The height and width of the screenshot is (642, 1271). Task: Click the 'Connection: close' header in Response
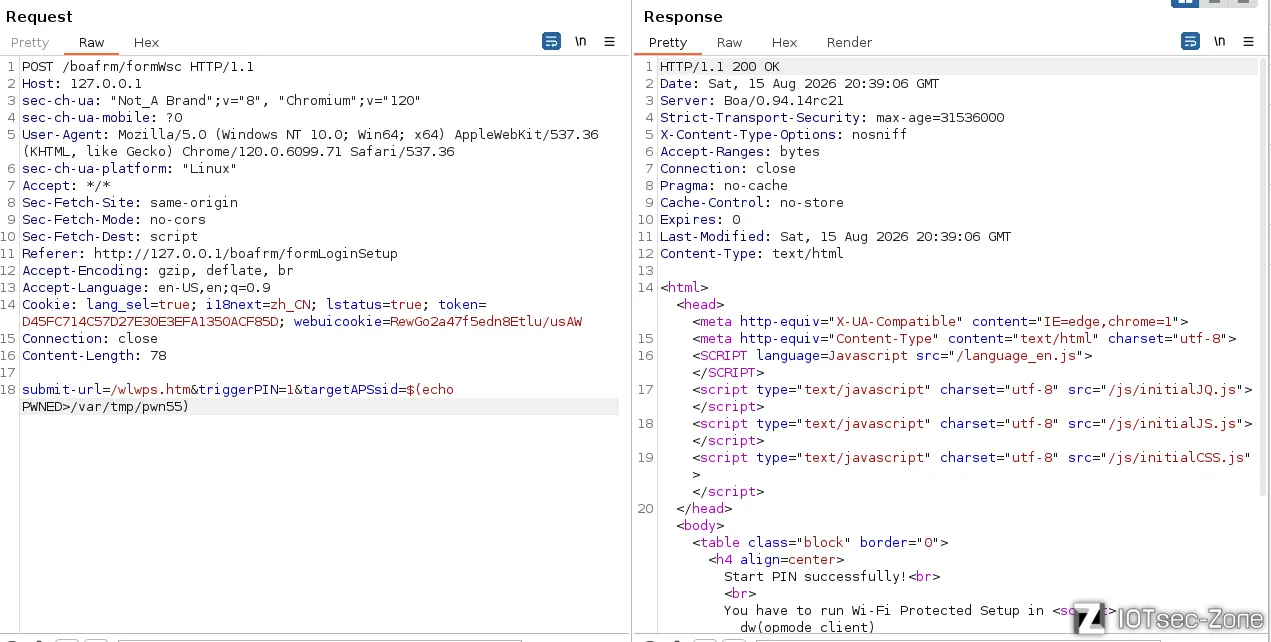728,169
